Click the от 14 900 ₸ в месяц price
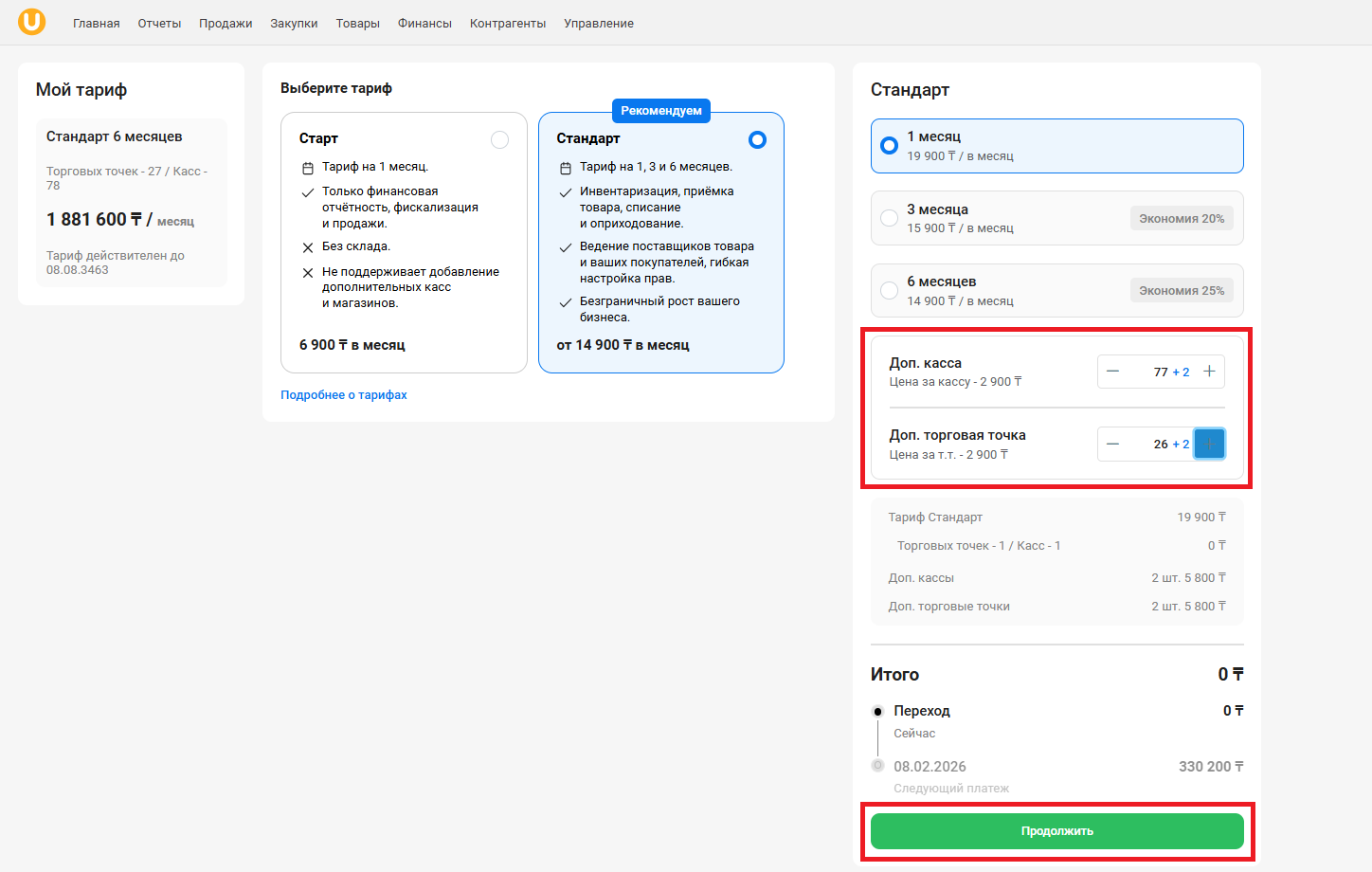1372x872 pixels. point(623,345)
